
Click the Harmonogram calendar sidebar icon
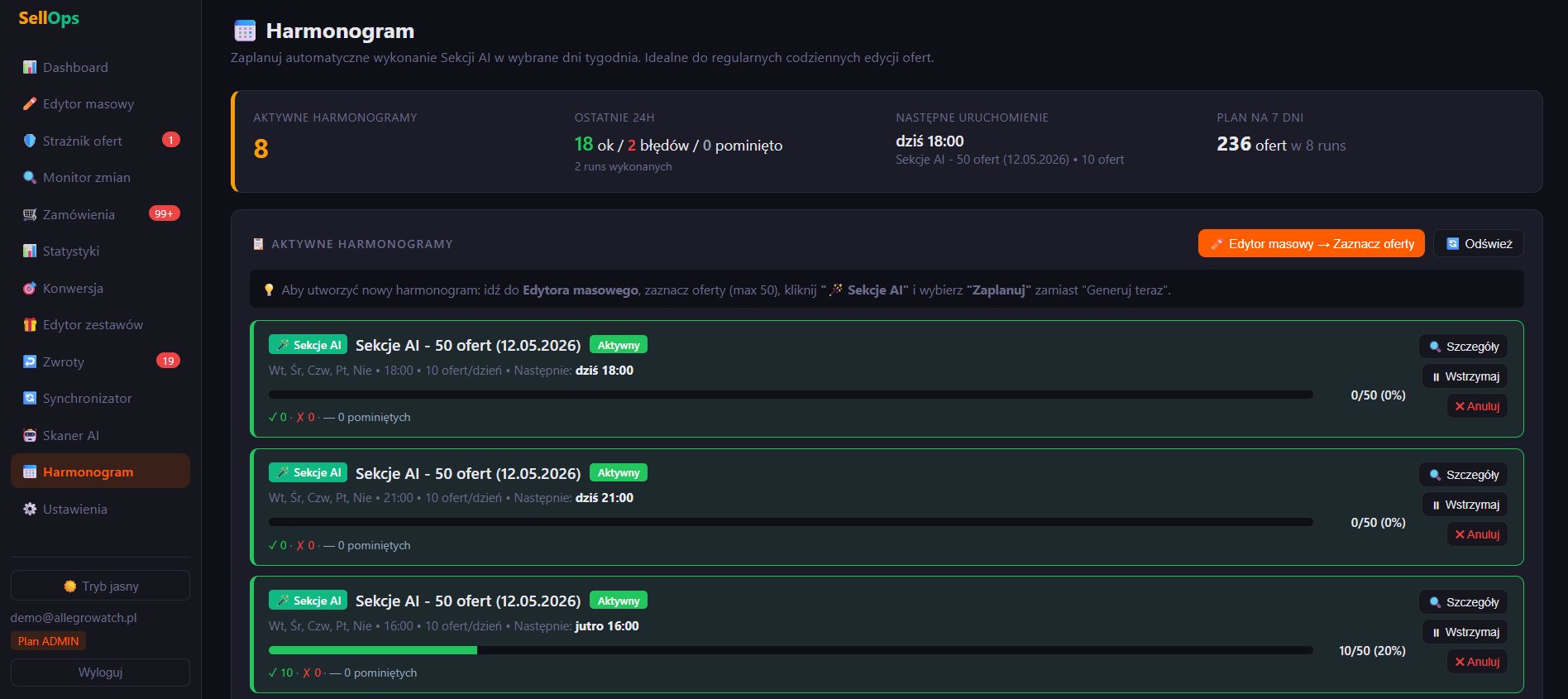tap(30, 472)
